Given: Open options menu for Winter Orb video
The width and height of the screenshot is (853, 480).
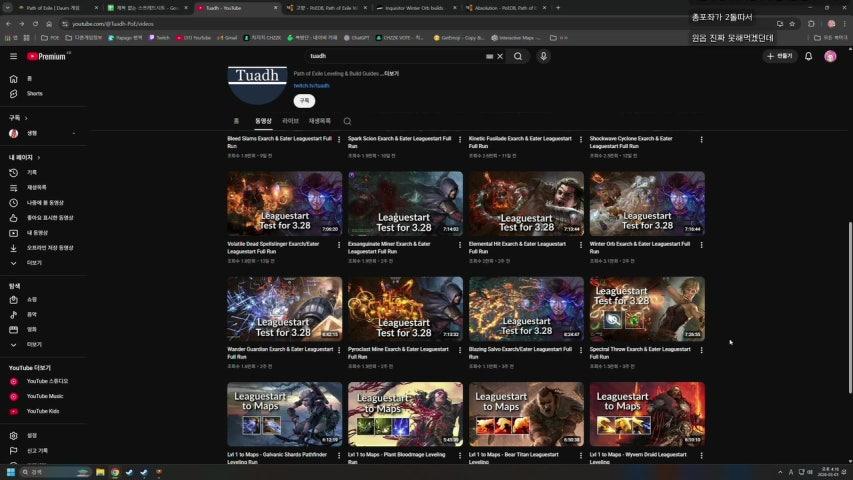Looking at the screenshot, I should coord(701,245).
